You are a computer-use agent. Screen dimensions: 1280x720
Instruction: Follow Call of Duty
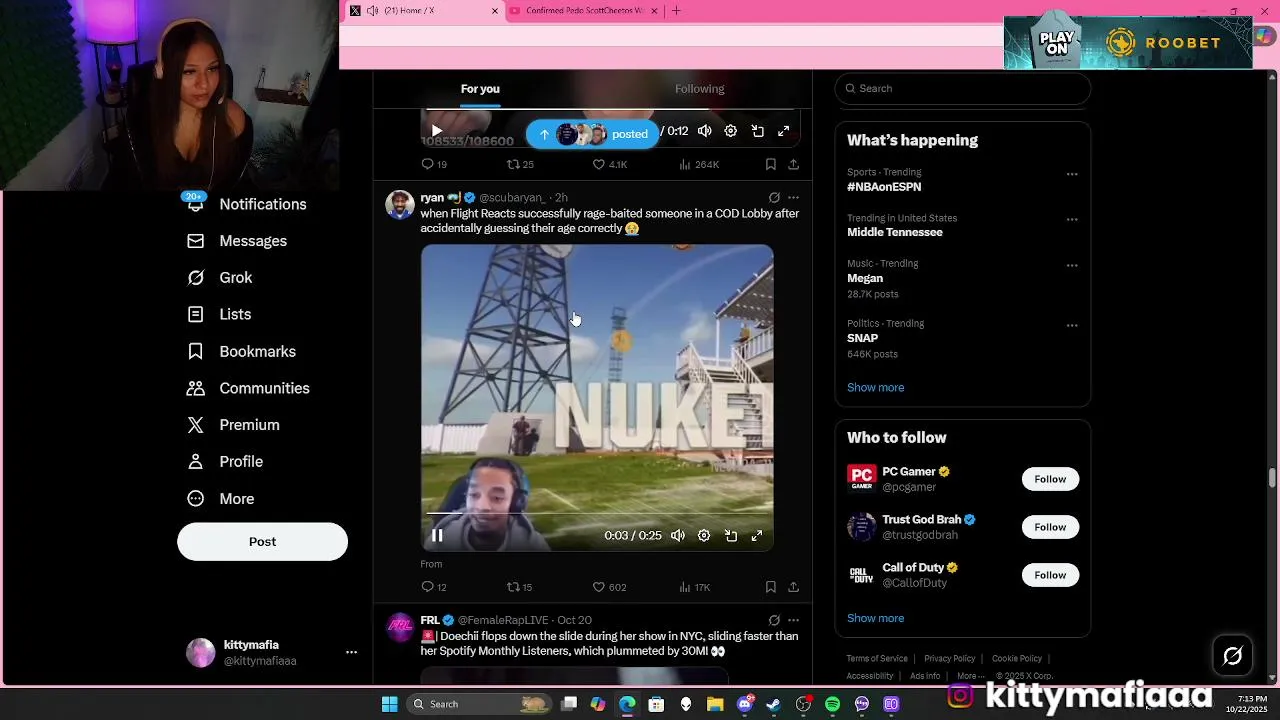[x=1050, y=575]
